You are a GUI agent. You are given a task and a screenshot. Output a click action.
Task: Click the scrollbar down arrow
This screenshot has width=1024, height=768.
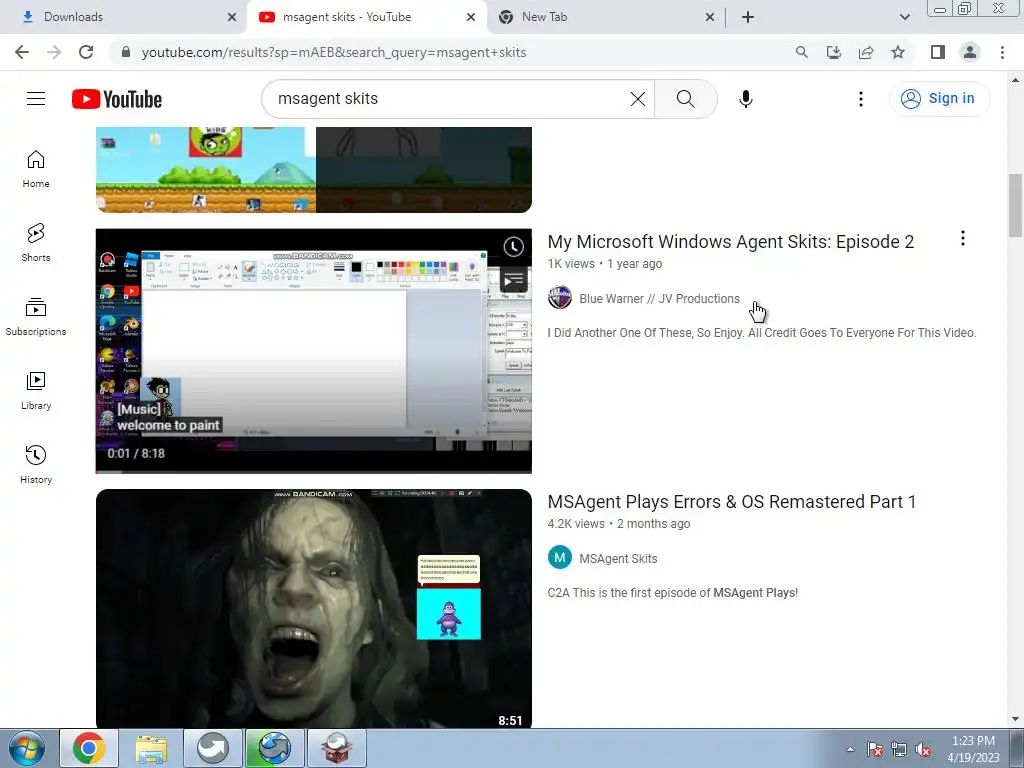coord(1015,719)
